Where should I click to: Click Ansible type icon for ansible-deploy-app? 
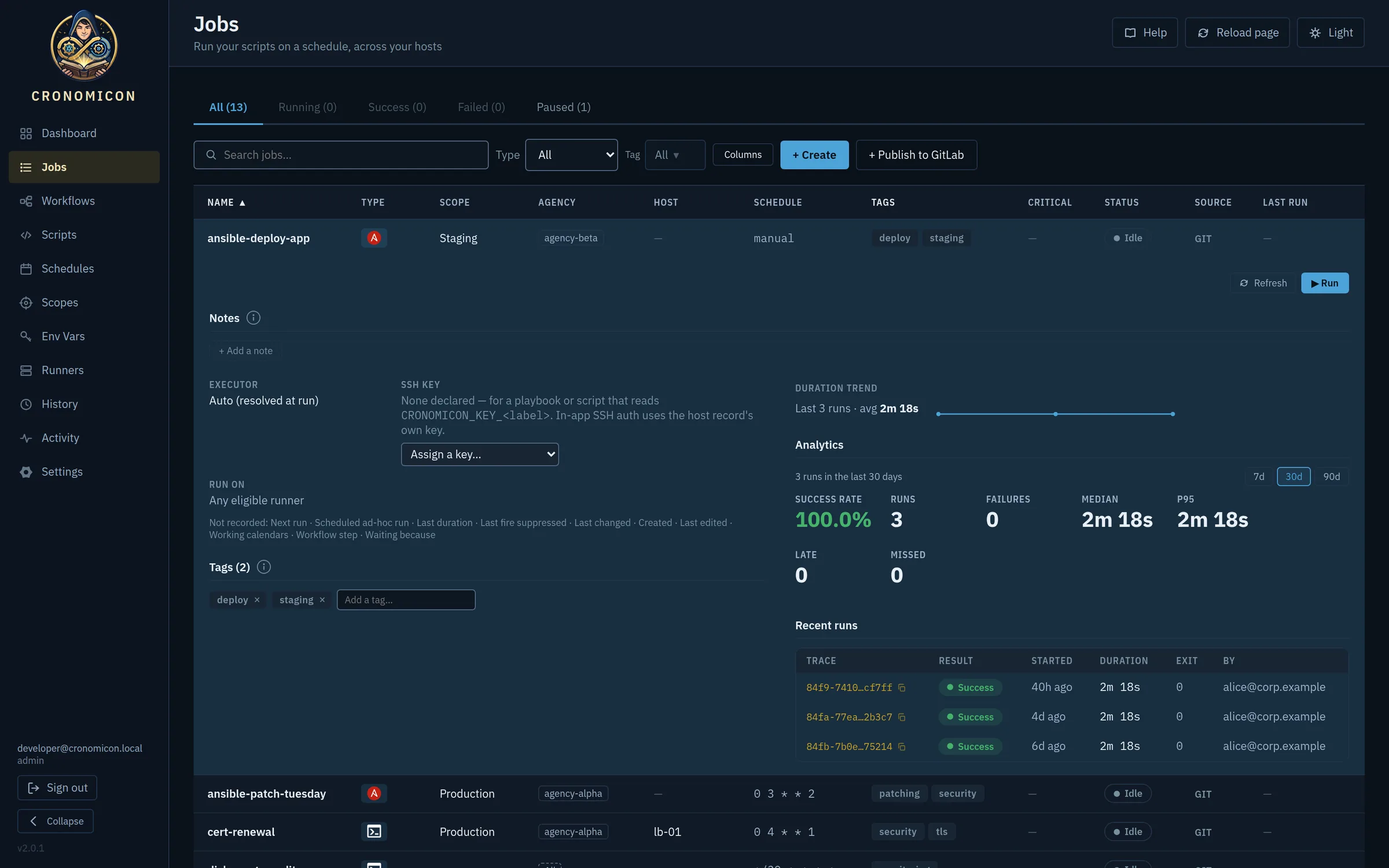point(374,238)
